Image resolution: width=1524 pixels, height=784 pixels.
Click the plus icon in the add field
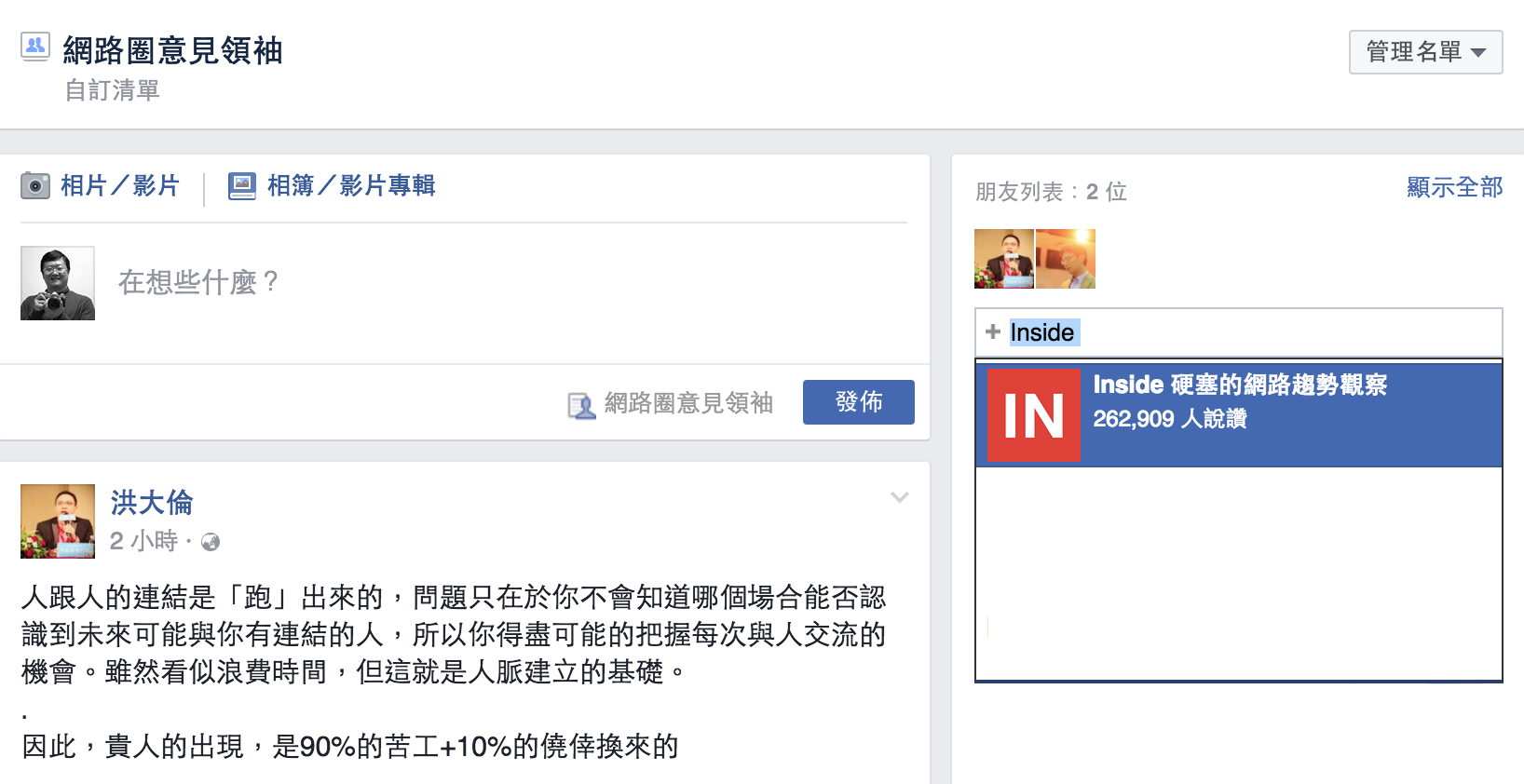click(993, 331)
